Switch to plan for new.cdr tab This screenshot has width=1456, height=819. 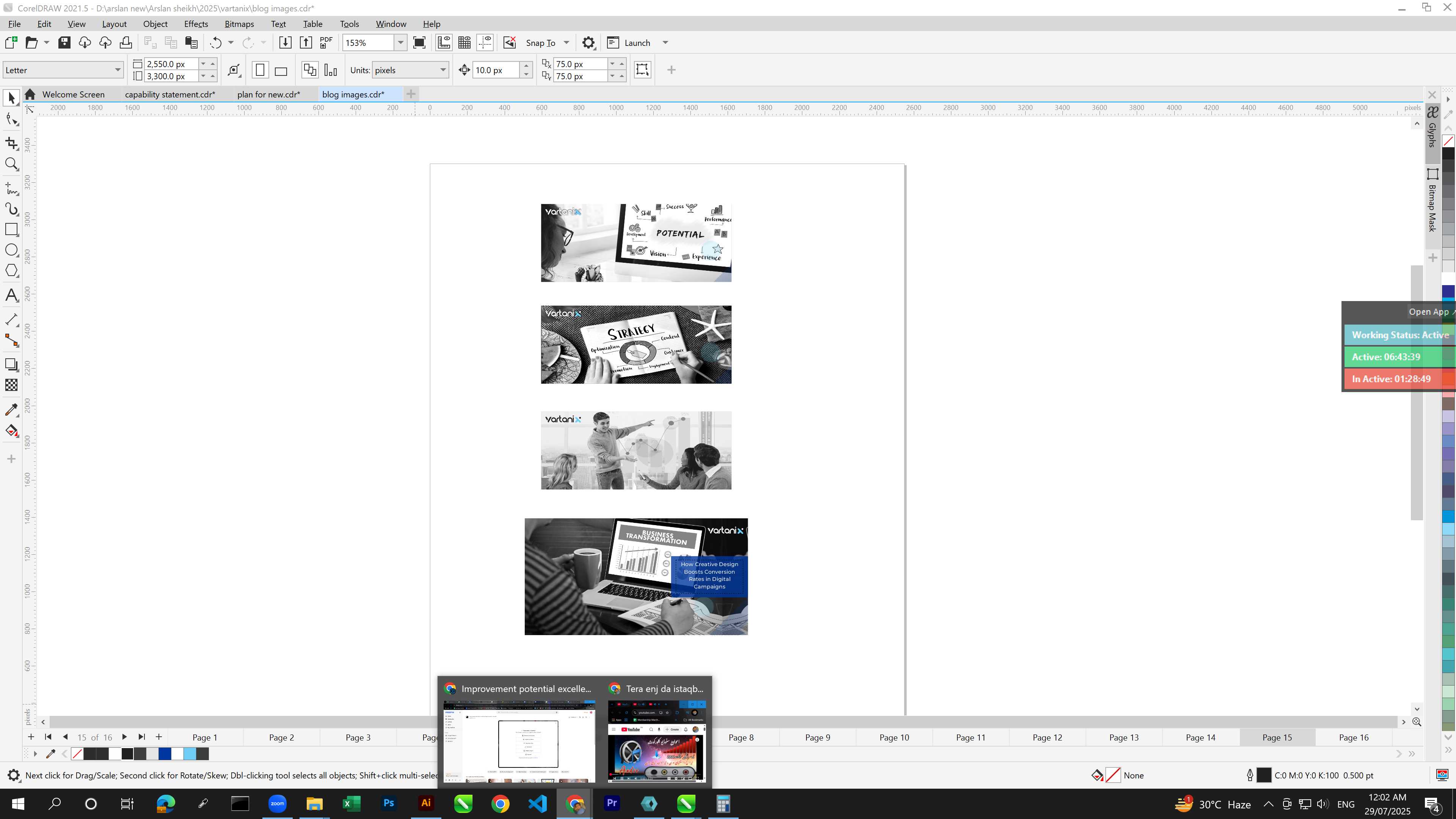pyautogui.click(x=268, y=94)
